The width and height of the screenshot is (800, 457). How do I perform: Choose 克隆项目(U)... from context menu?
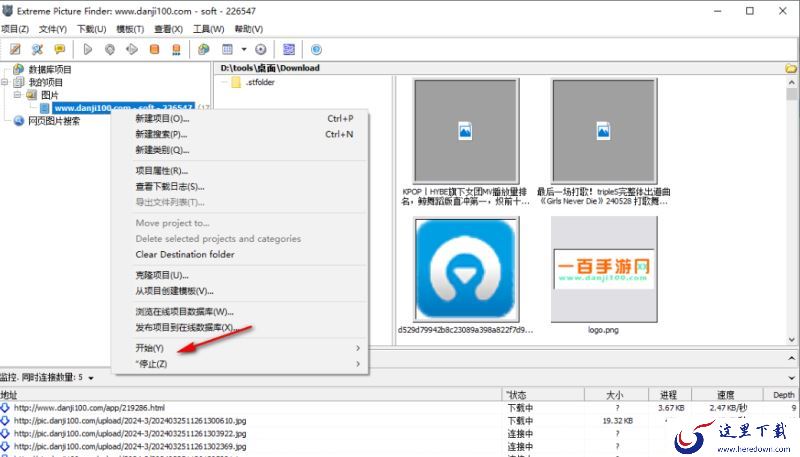coord(240,275)
